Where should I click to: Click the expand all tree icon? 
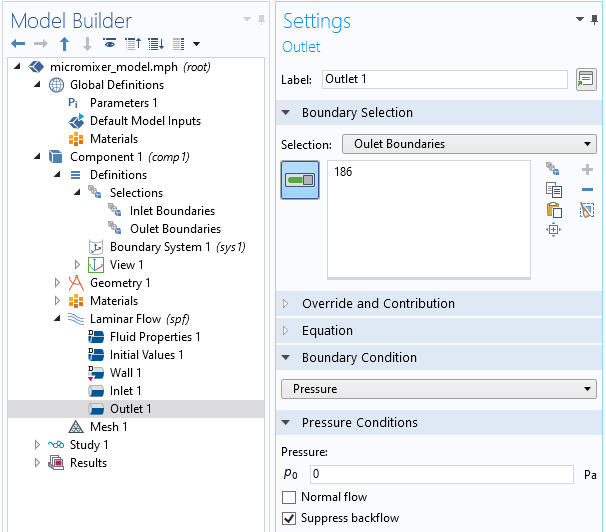[156, 44]
